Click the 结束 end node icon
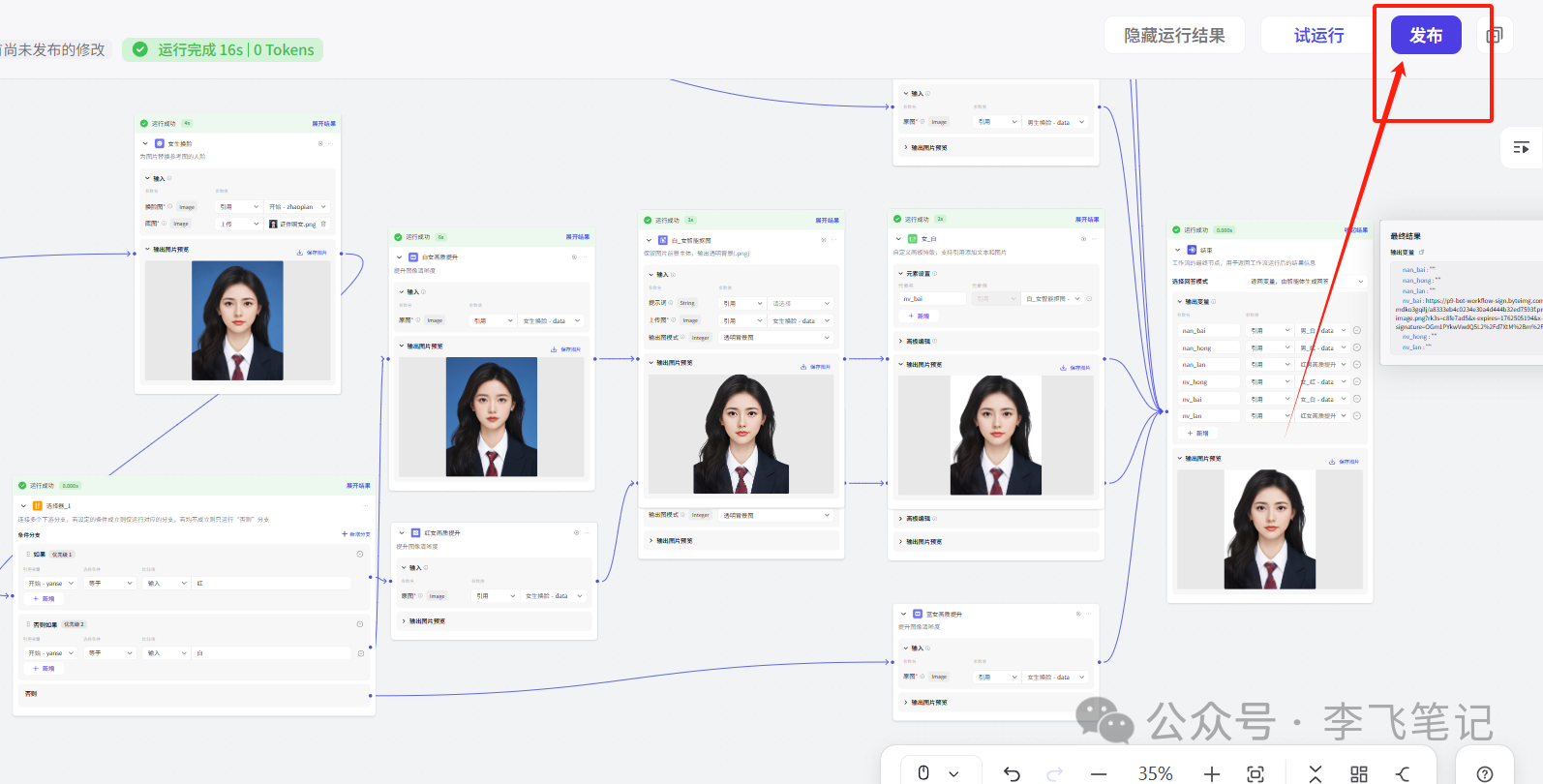 [1192, 250]
